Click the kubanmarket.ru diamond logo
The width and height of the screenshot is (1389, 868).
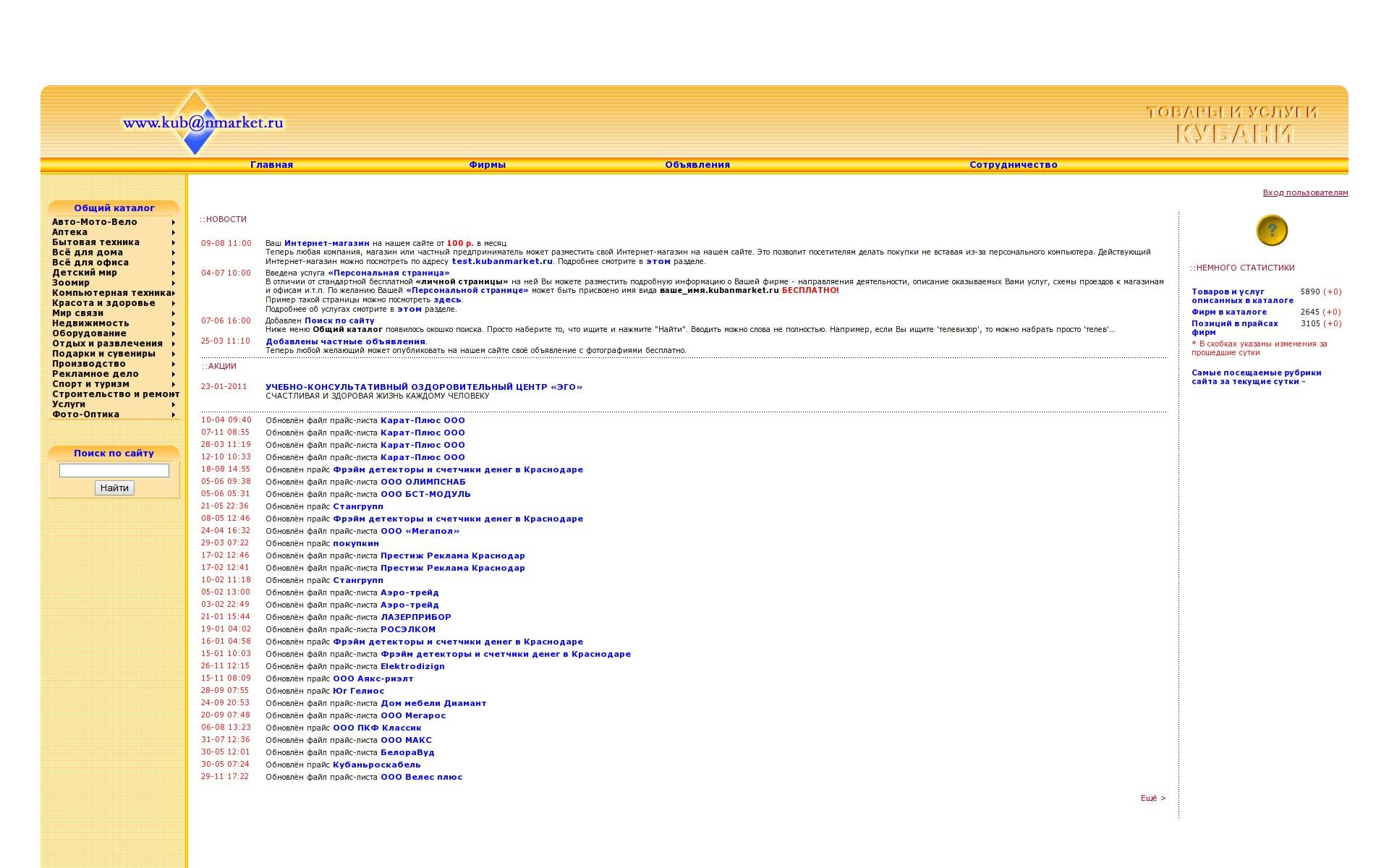point(195,123)
